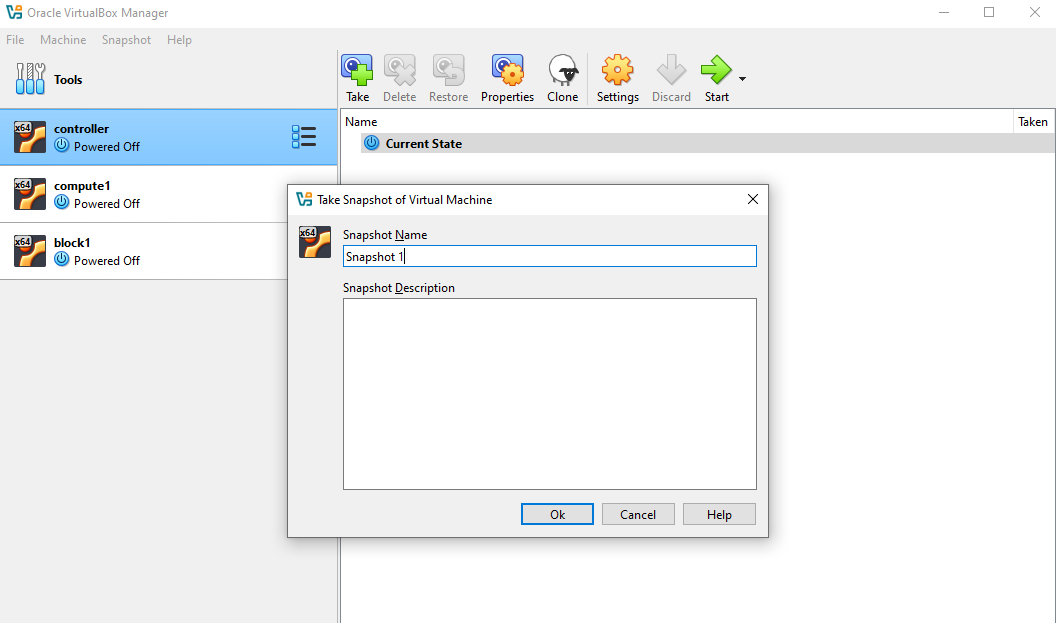The image size is (1056, 623).
Task: Confirm the snapshot with Ok button
Action: (557, 514)
